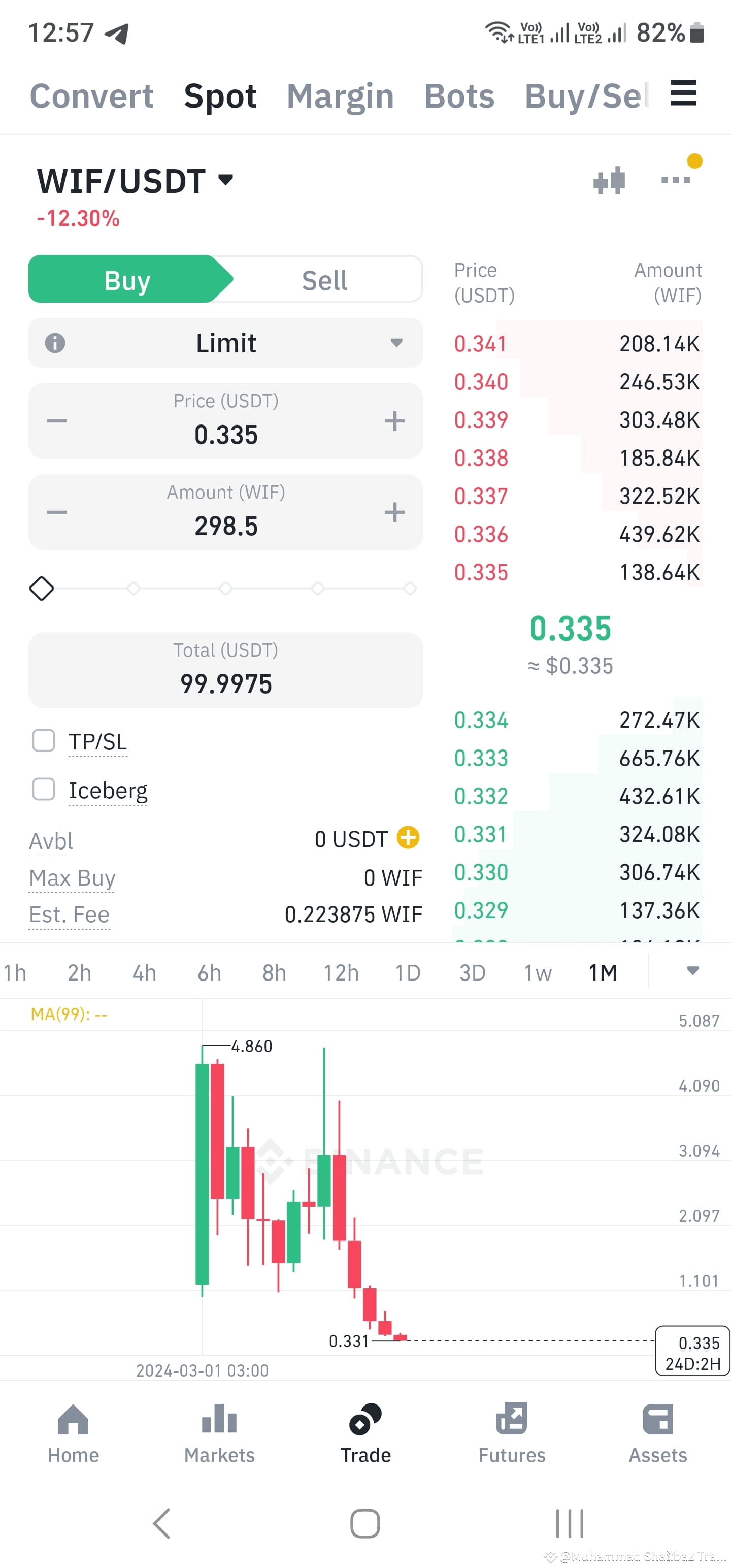Select the 2h chart interval
This screenshot has height=1568, width=731.
(x=79, y=973)
